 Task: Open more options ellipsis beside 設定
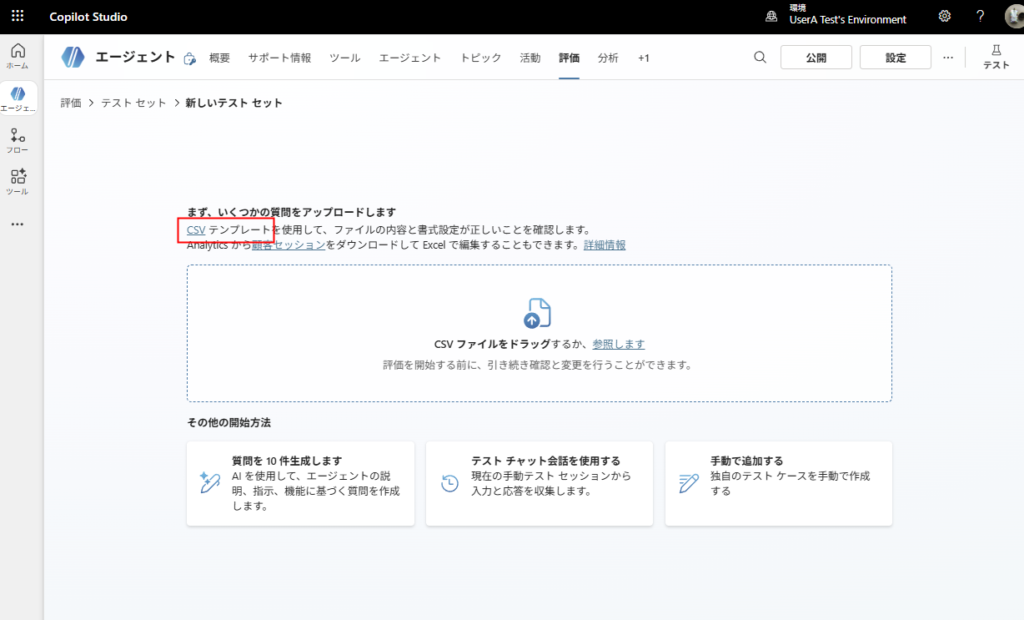[948, 58]
